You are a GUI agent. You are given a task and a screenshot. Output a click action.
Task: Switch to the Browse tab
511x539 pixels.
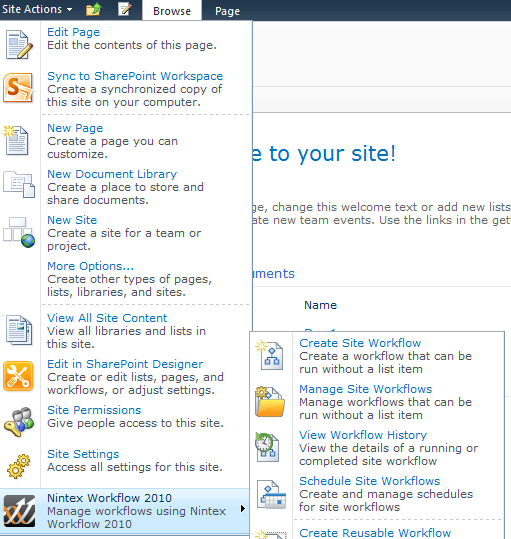click(x=172, y=11)
